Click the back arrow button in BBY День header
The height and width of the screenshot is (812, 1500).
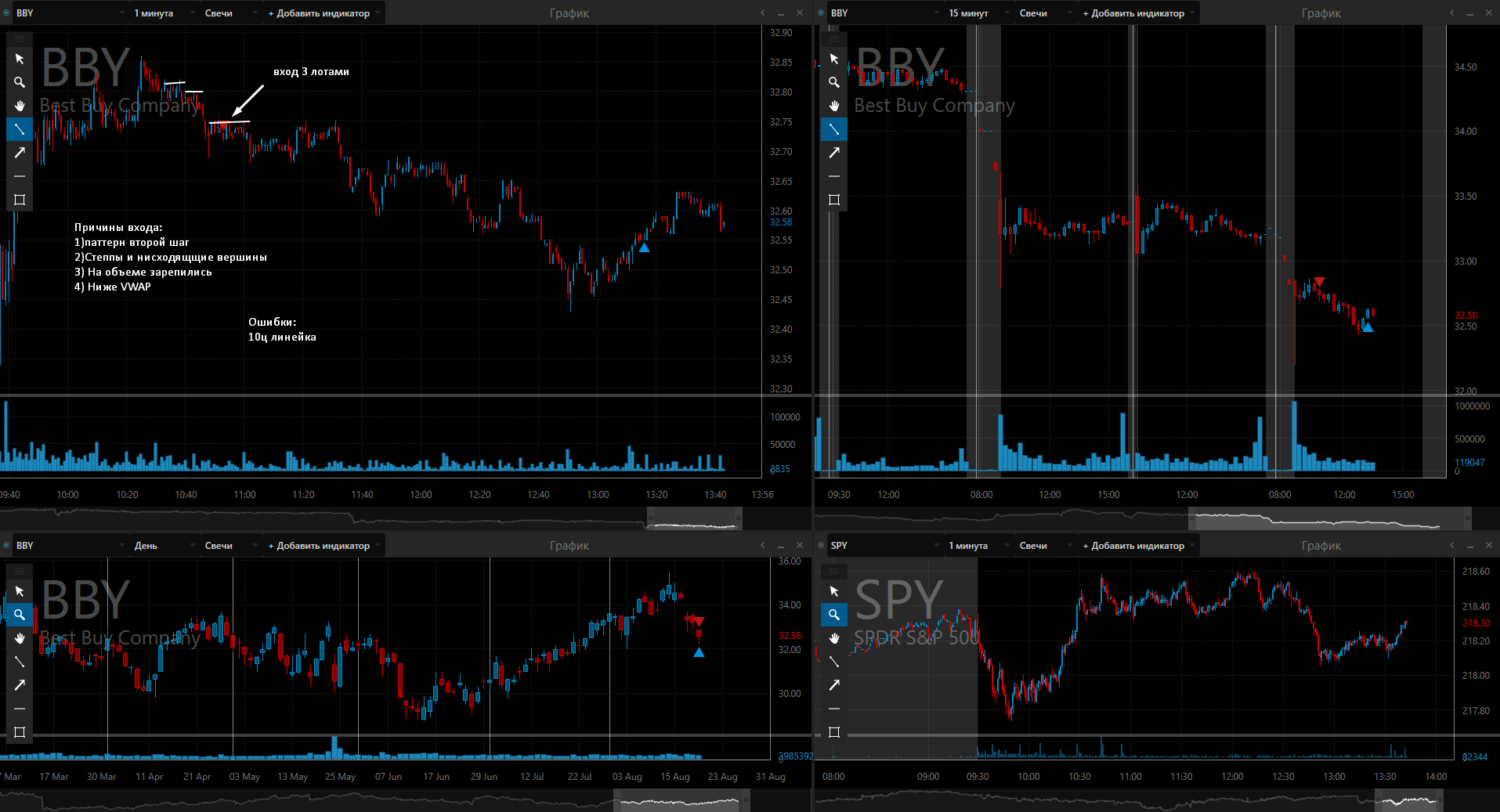[763, 545]
